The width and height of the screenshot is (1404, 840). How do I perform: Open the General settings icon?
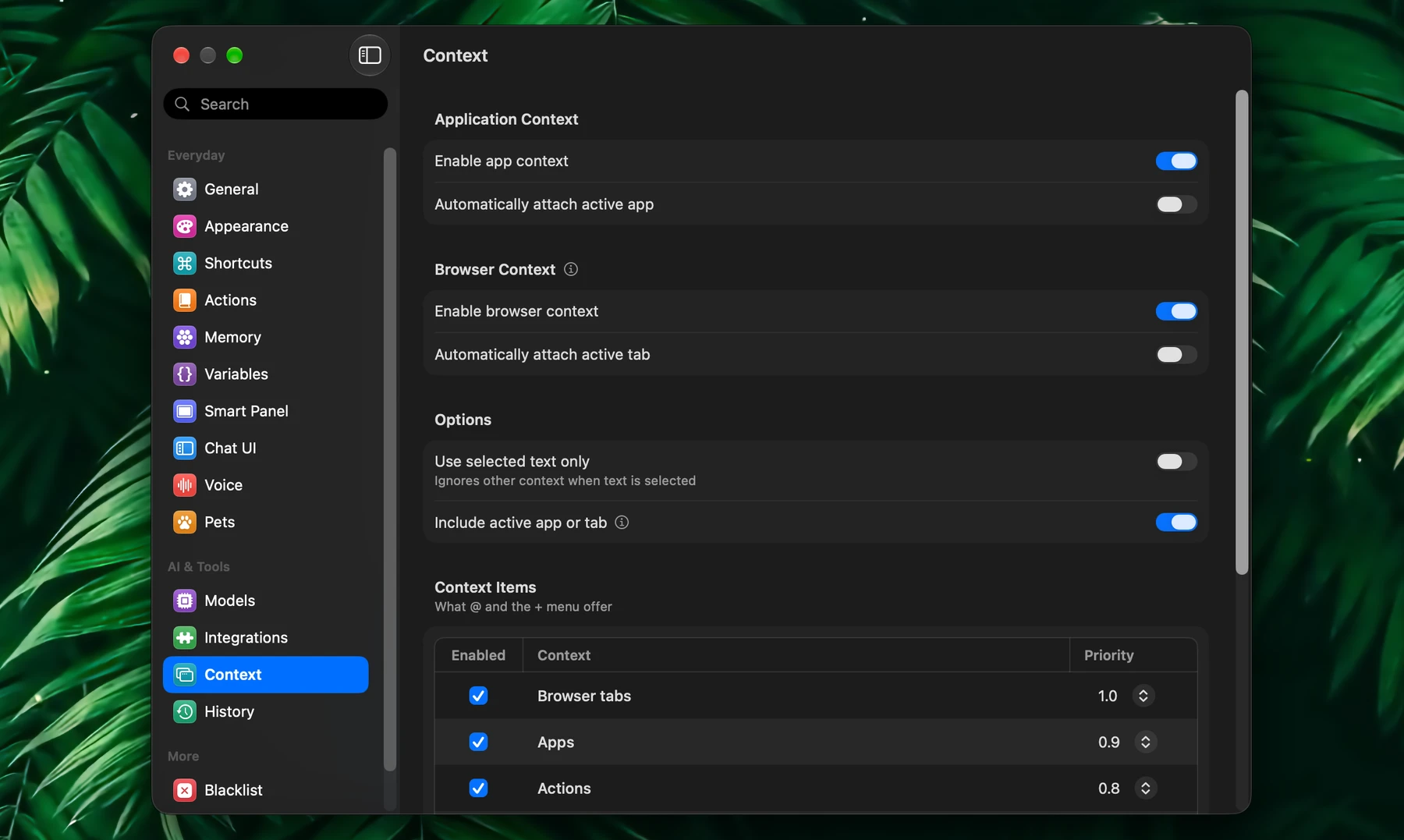185,189
